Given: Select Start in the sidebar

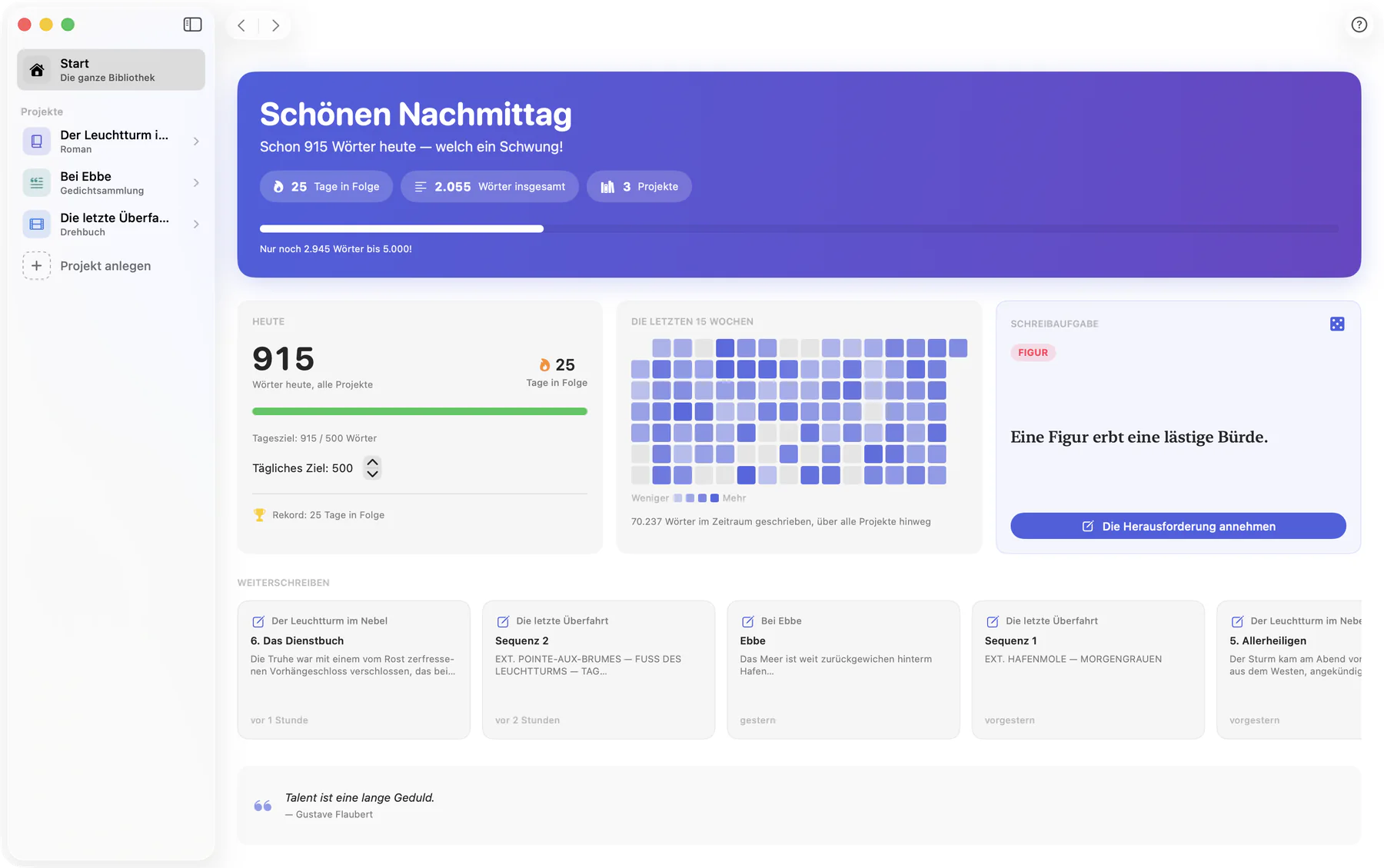Looking at the screenshot, I should click(111, 70).
